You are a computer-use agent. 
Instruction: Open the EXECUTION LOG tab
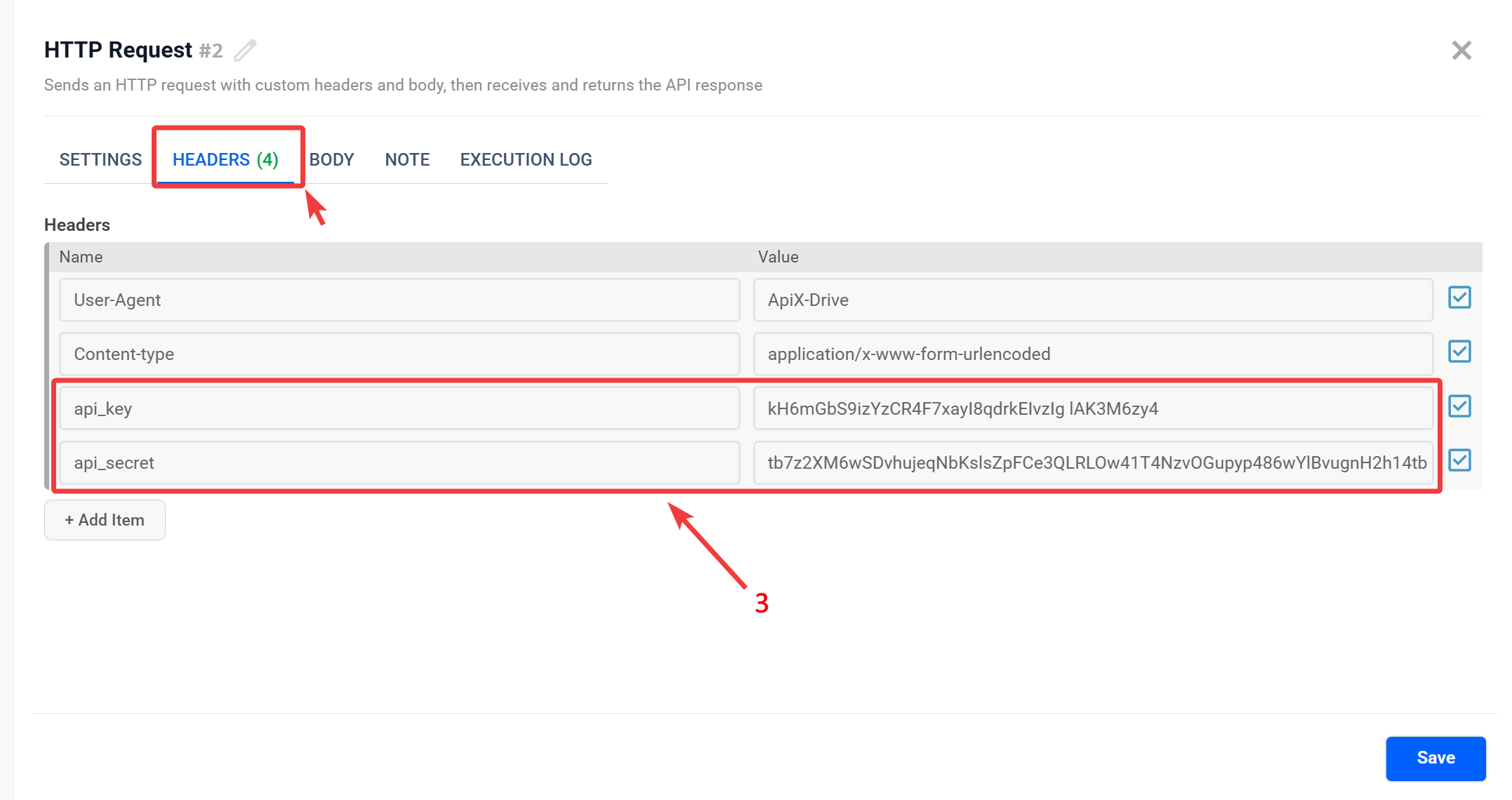[526, 159]
